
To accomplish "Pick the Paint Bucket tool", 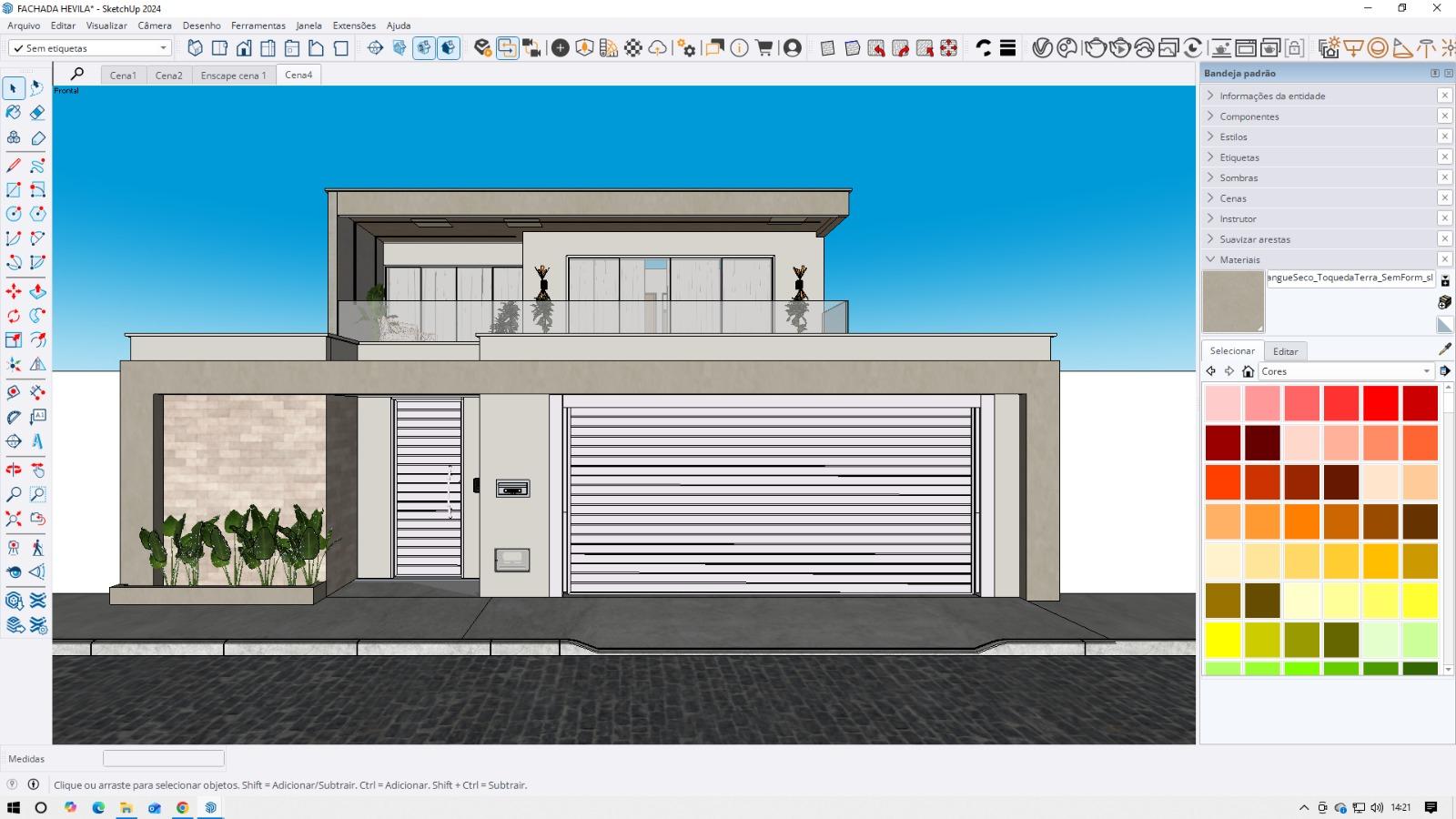I will point(14,113).
